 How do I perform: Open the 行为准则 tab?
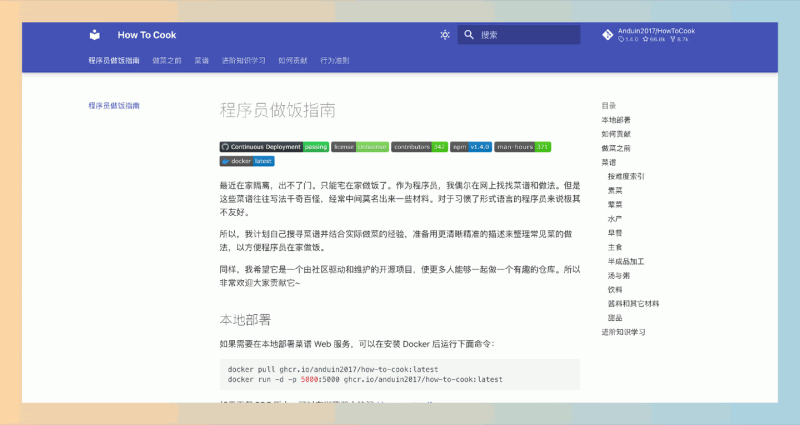click(x=335, y=60)
